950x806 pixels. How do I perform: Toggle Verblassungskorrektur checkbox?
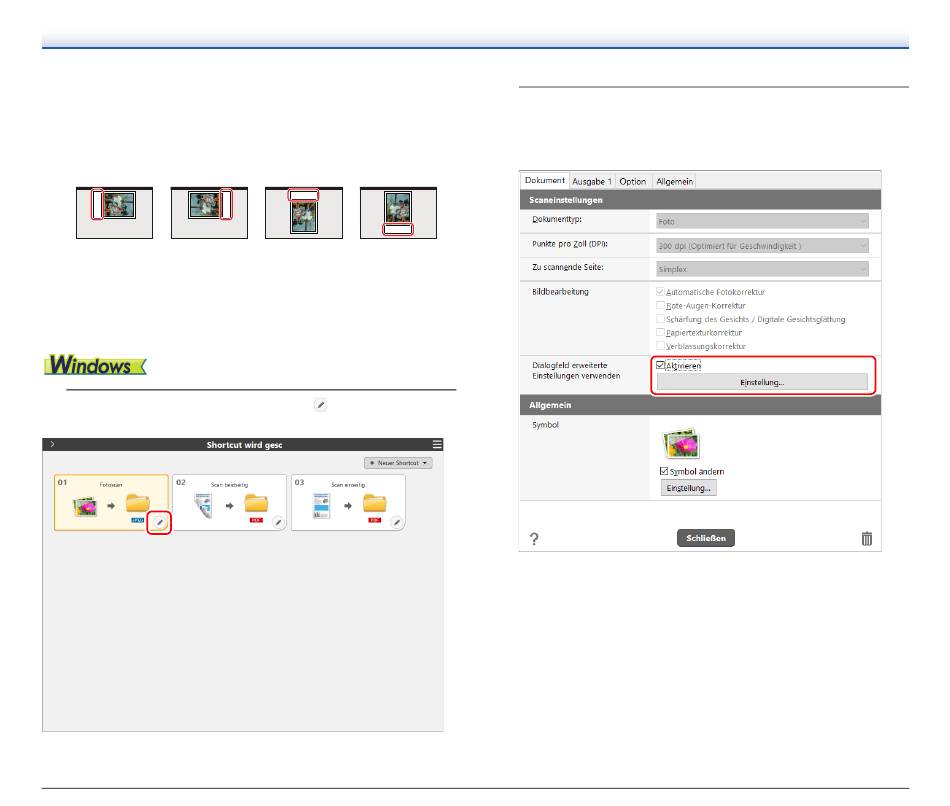coord(660,346)
